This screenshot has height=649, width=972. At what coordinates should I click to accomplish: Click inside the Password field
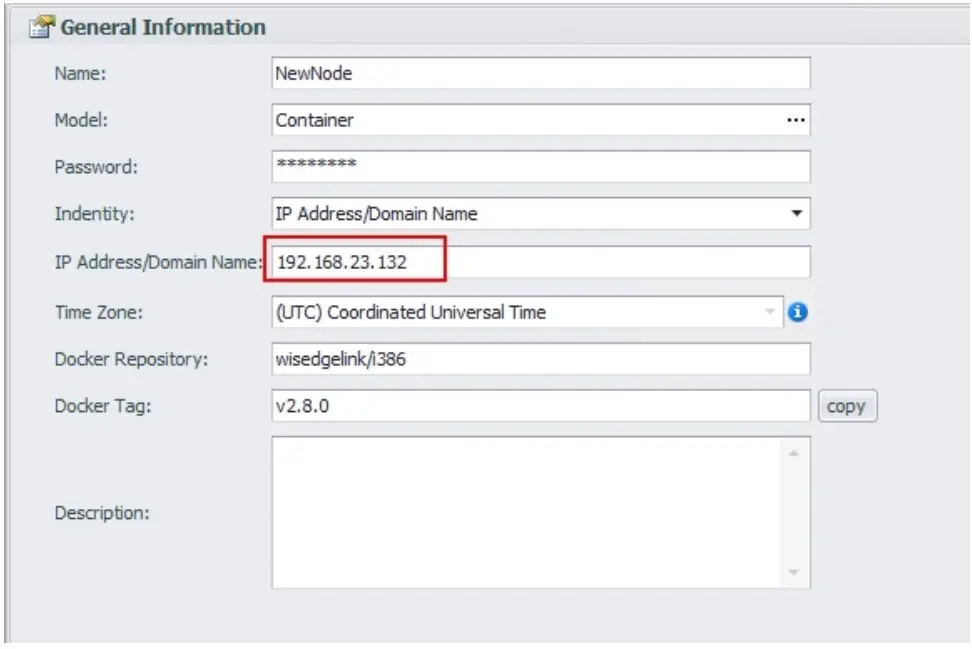coord(540,167)
